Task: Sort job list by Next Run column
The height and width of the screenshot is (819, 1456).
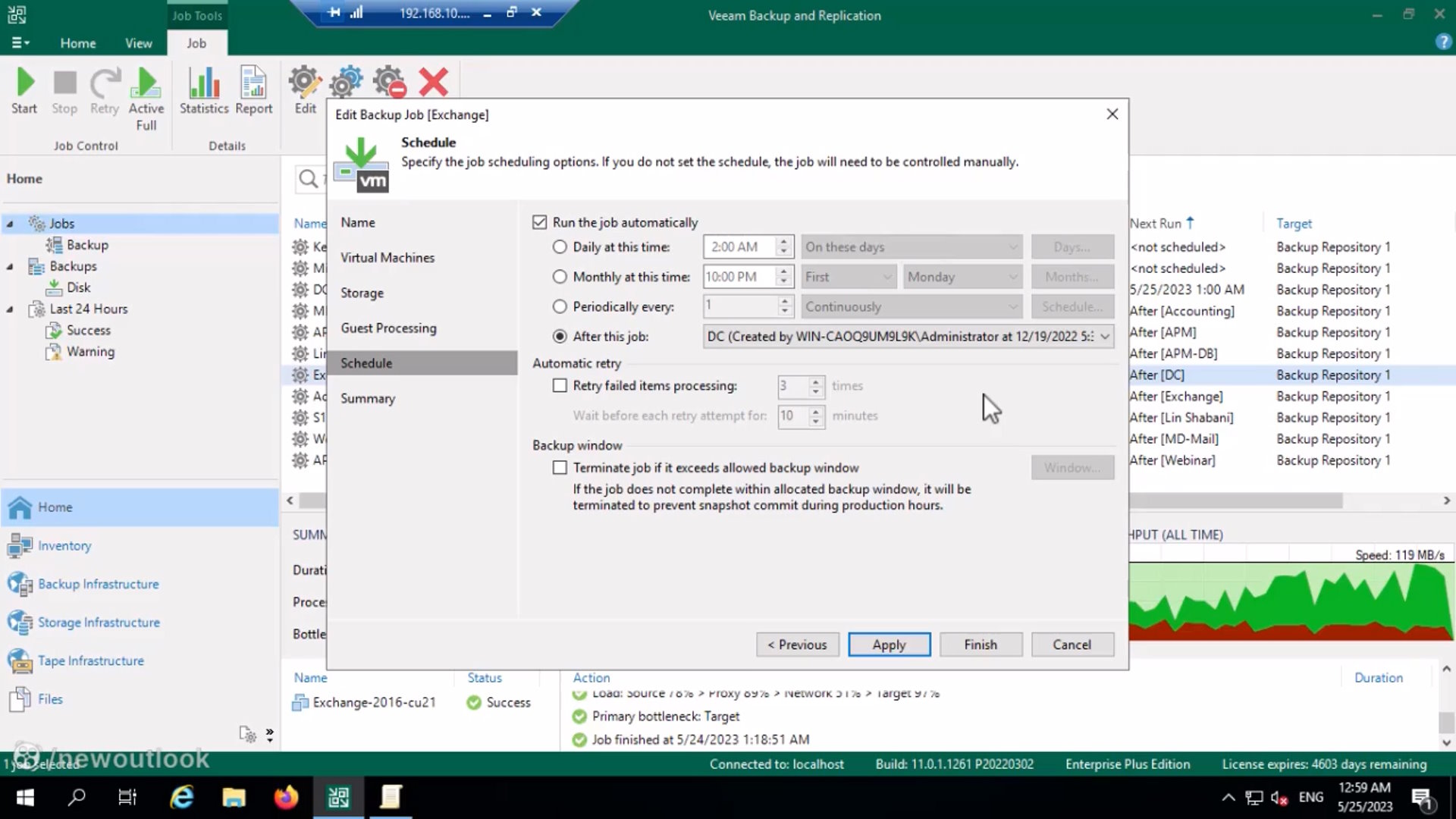Action: [1162, 224]
